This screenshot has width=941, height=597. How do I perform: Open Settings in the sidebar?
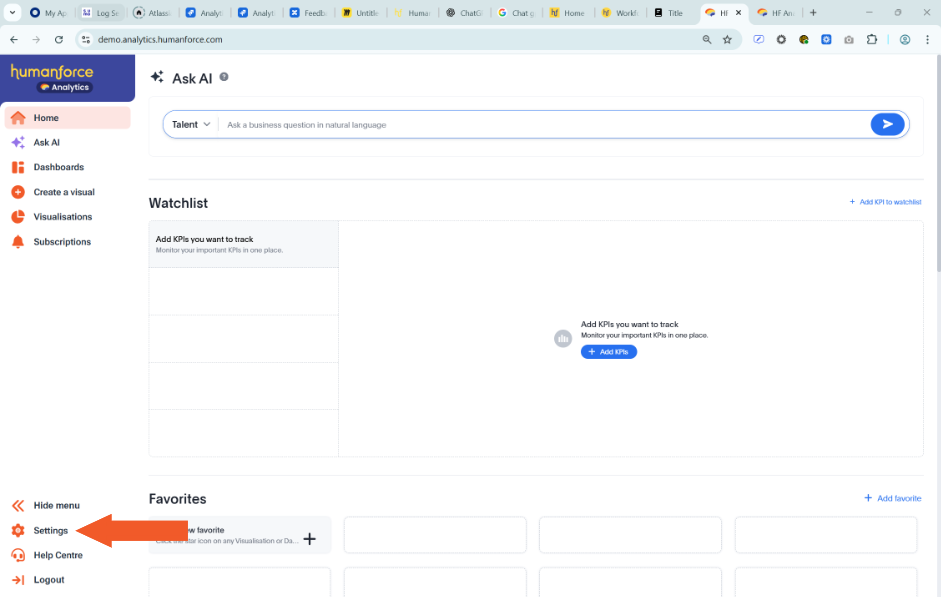(50, 531)
